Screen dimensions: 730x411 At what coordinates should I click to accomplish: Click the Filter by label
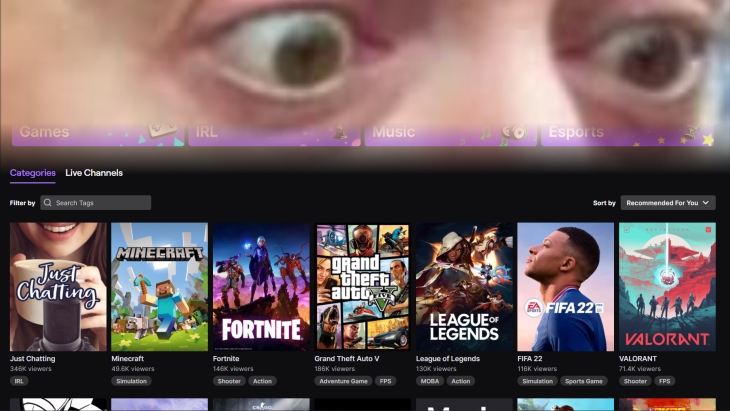pos(22,203)
